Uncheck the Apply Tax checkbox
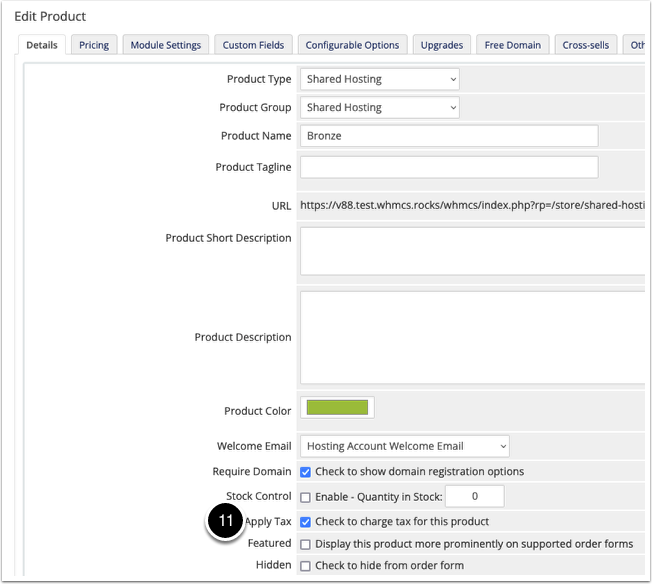This screenshot has height=584, width=652. 305,522
